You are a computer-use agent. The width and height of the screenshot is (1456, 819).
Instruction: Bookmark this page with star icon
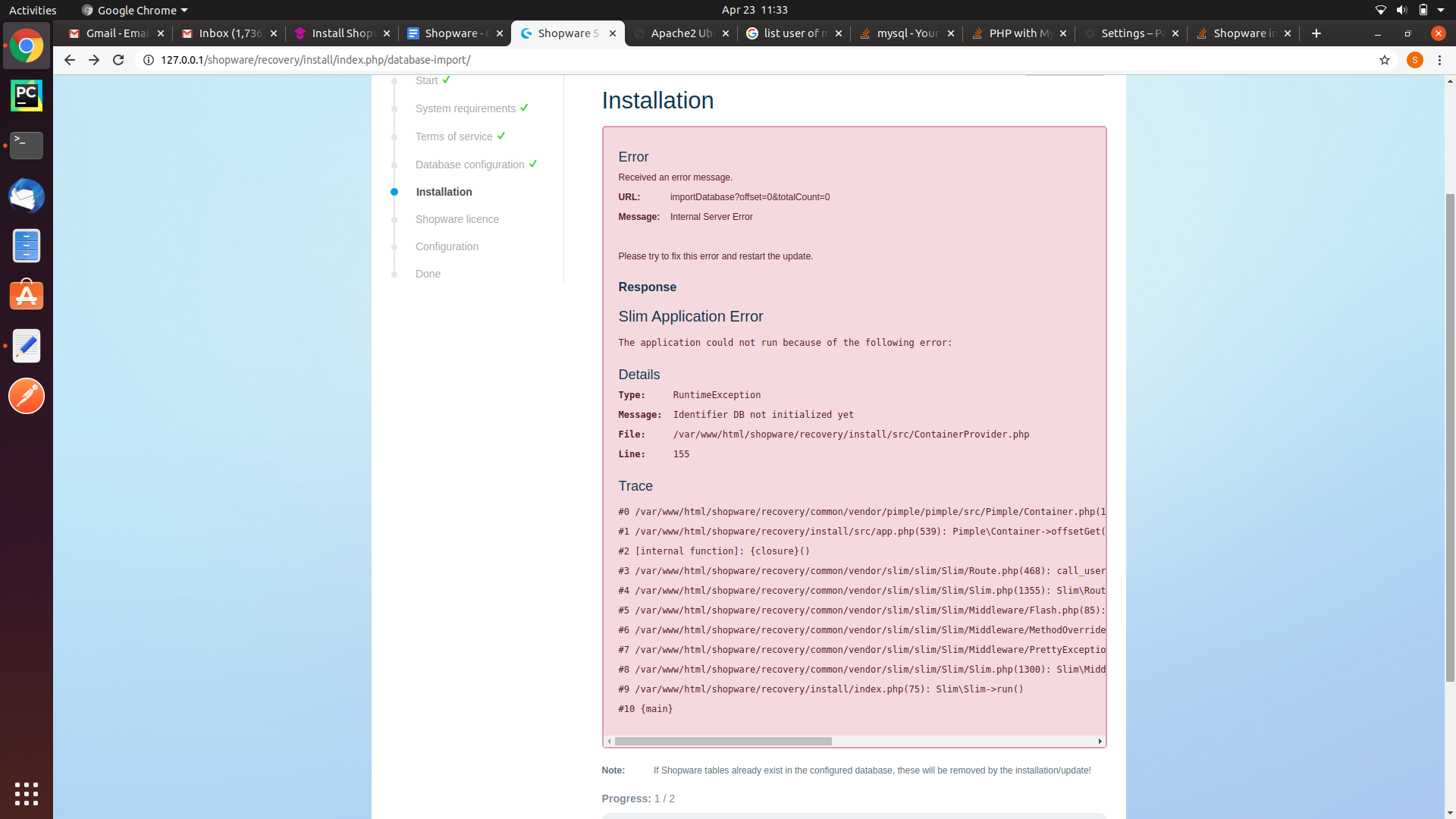pyautogui.click(x=1385, y=60)
